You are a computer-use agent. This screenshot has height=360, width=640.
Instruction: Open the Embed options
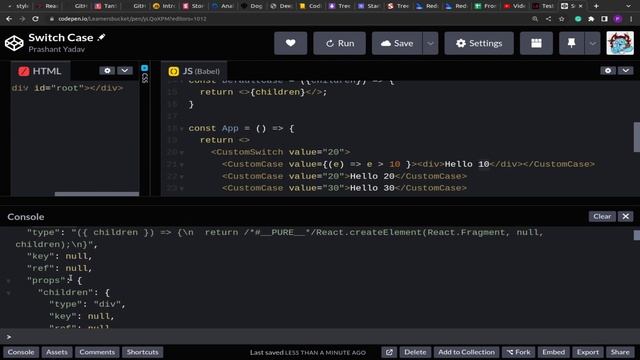click(554, 352)
